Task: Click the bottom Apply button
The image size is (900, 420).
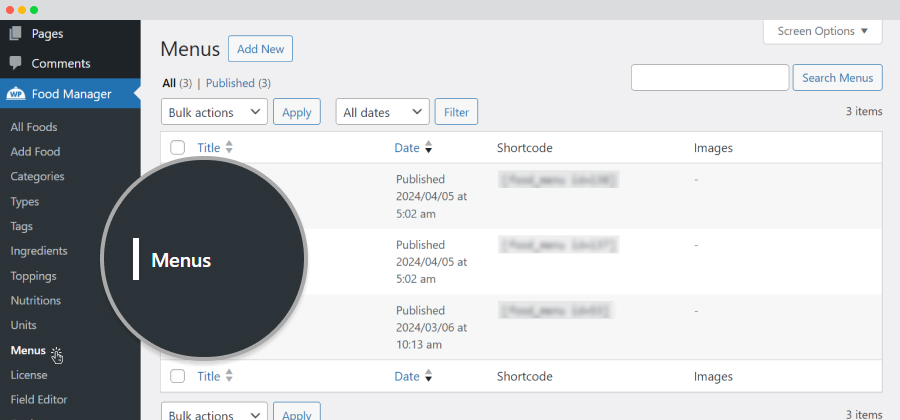Action: (297, 412)
